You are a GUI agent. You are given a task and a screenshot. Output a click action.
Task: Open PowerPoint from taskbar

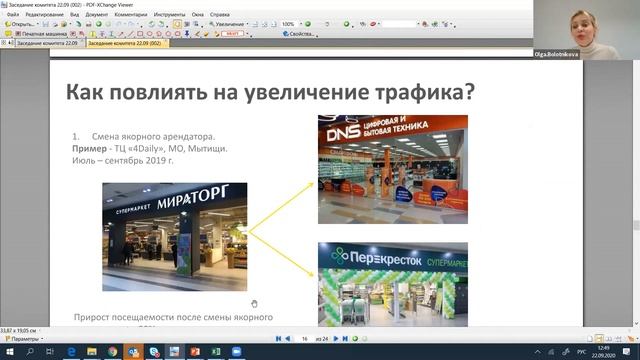tap(195, 351)
